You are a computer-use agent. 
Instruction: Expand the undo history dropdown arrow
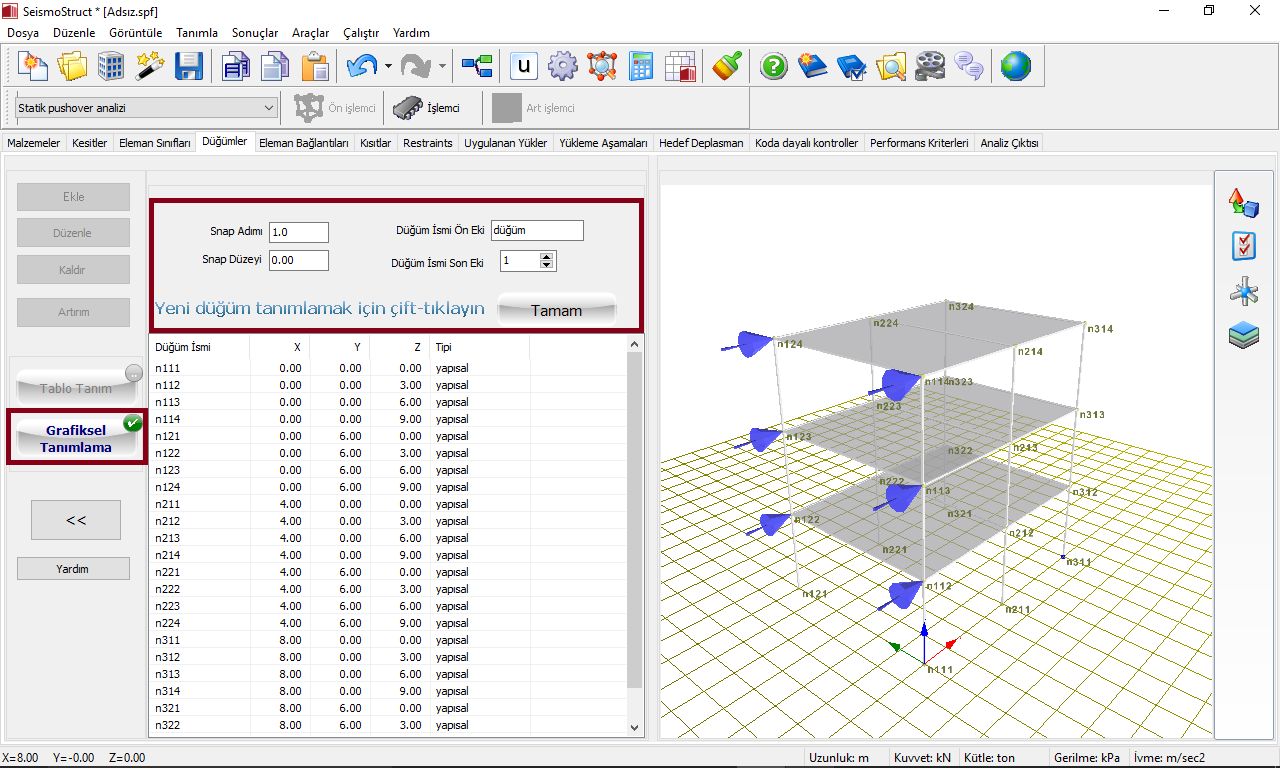coord(388,67)
